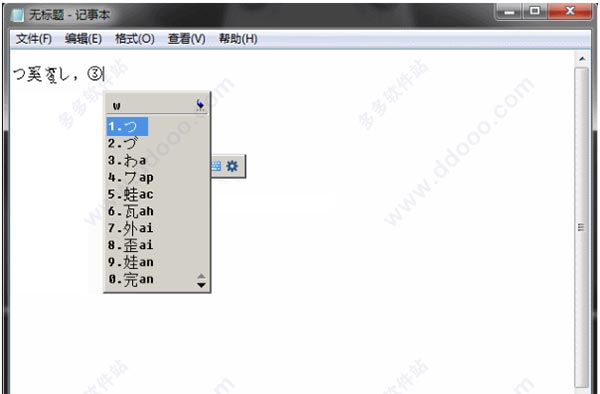
Task: Click the Notepad icon in the title bar
Action: pyautogui.click(x=18, y=15)
